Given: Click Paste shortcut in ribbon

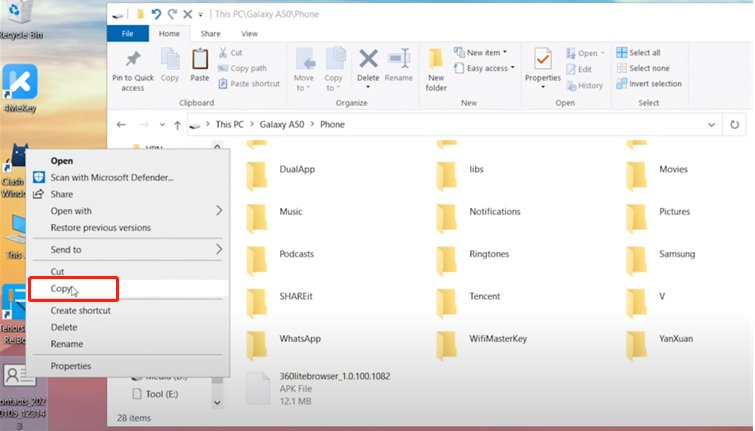Looking at the screenshot, I should [249, 84].
